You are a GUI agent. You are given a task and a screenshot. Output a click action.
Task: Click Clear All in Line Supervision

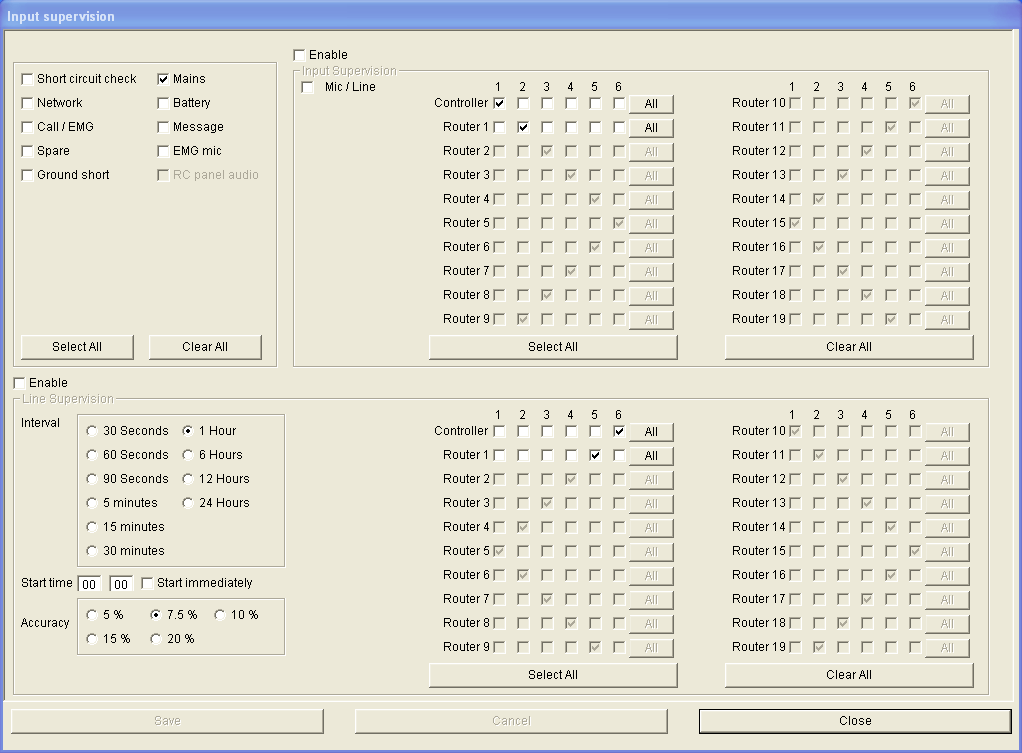(x=849, y=675)
